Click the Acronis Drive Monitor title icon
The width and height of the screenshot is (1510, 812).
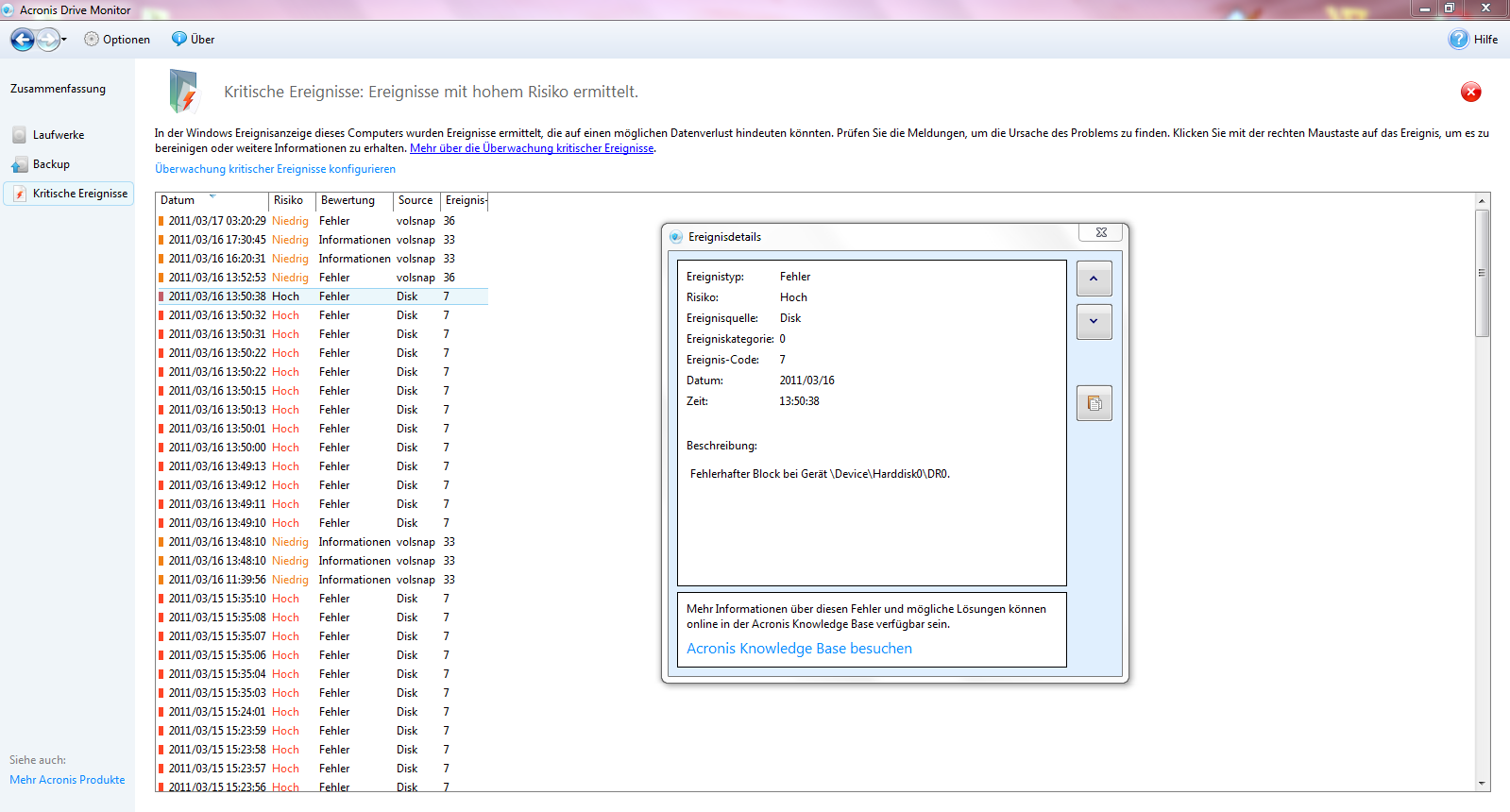coord(8,9)
